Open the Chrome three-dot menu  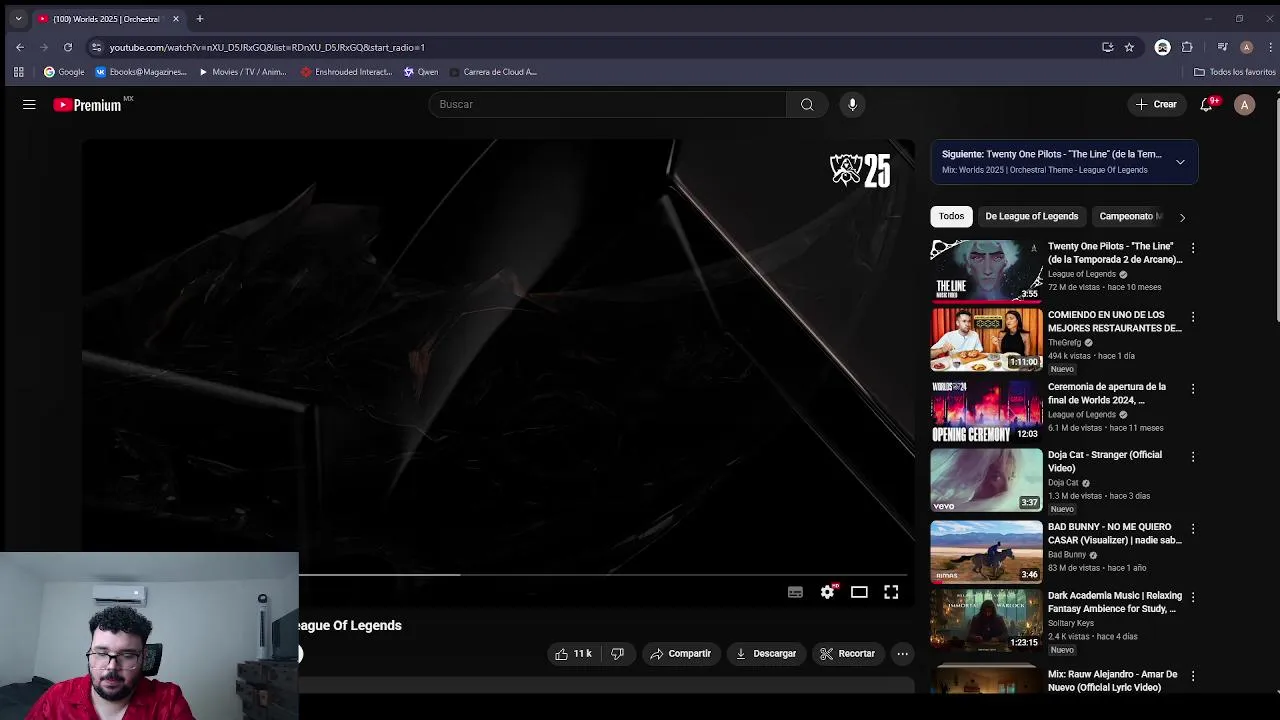pos(1269,47)
